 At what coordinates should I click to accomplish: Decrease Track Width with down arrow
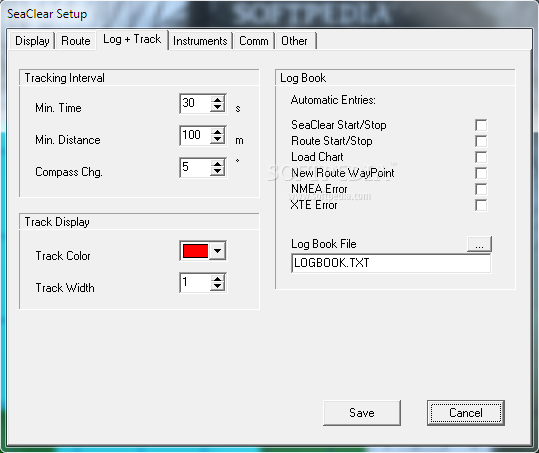[x=218, y=287]
